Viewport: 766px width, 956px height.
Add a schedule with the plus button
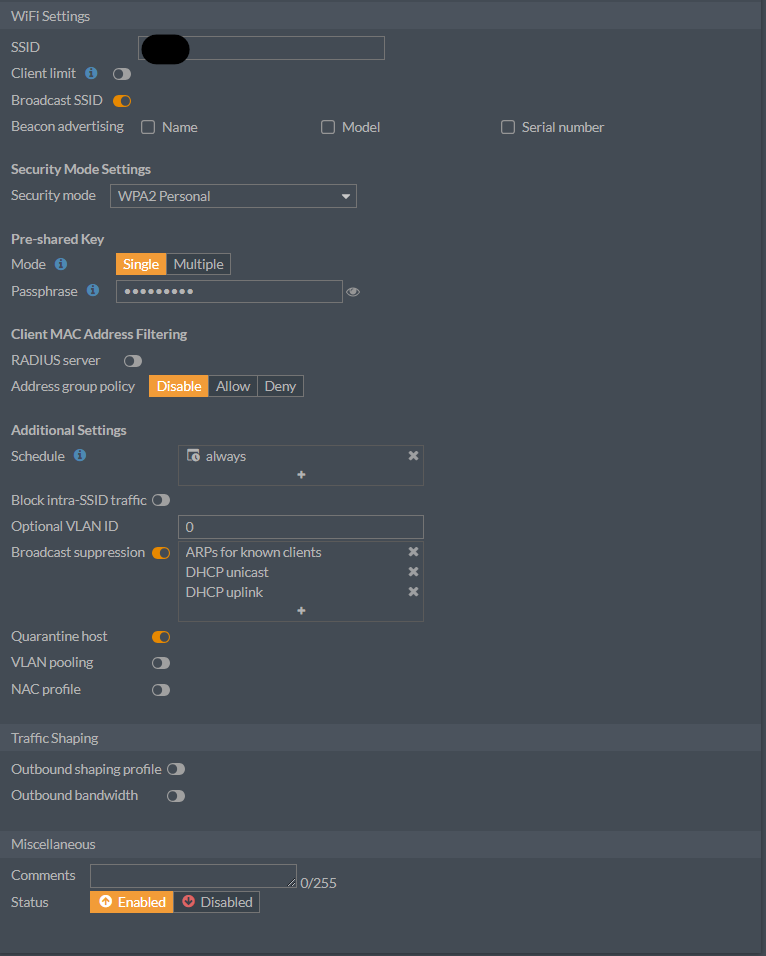click(x=301, y=475)
